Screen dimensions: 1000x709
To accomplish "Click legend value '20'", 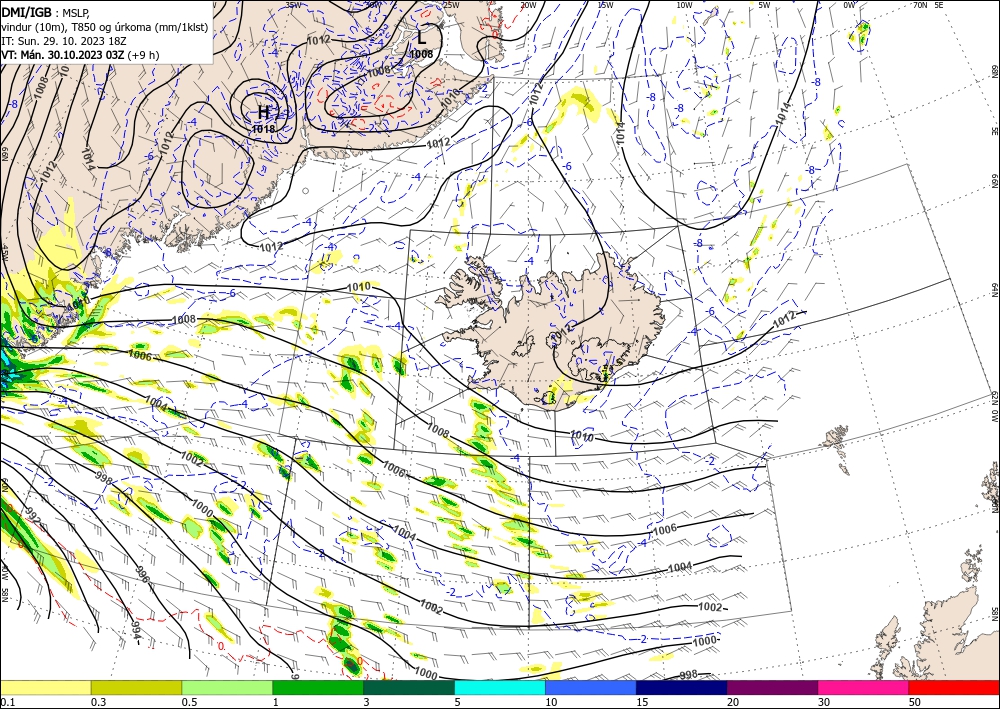I will (733, 702).
